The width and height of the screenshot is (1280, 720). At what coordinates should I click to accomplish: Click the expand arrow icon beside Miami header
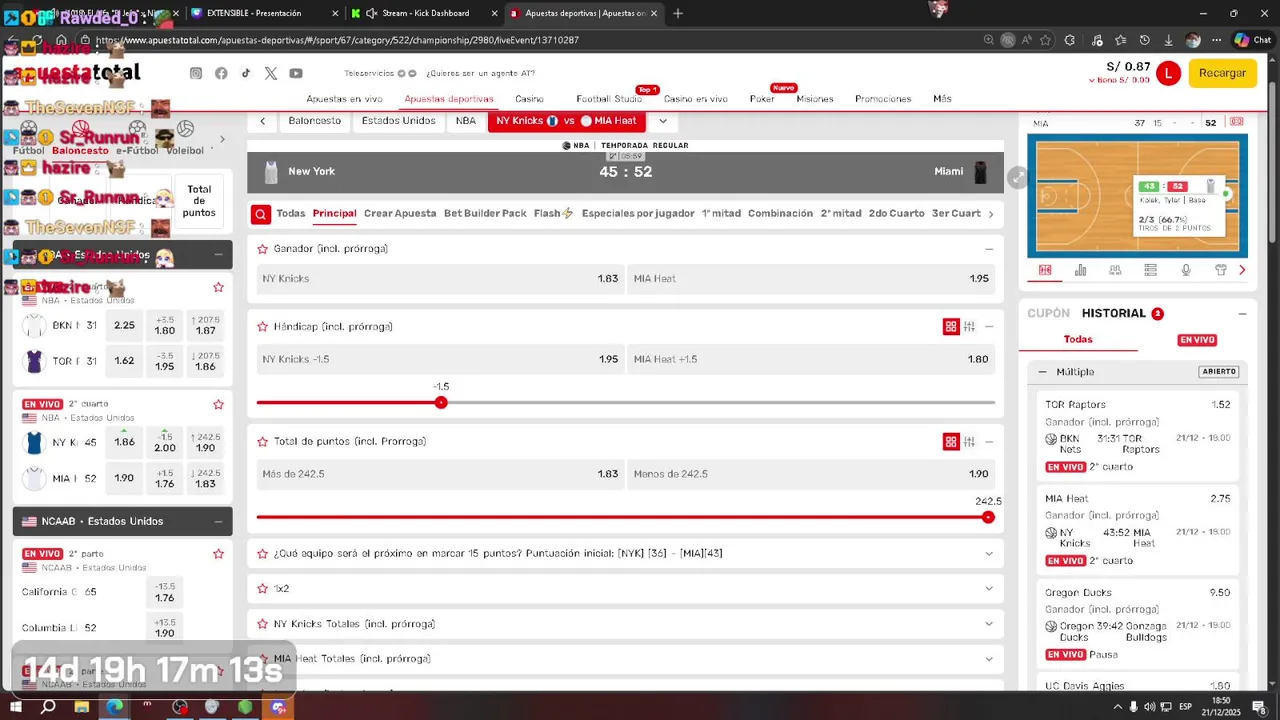(x=1017, y=177)
